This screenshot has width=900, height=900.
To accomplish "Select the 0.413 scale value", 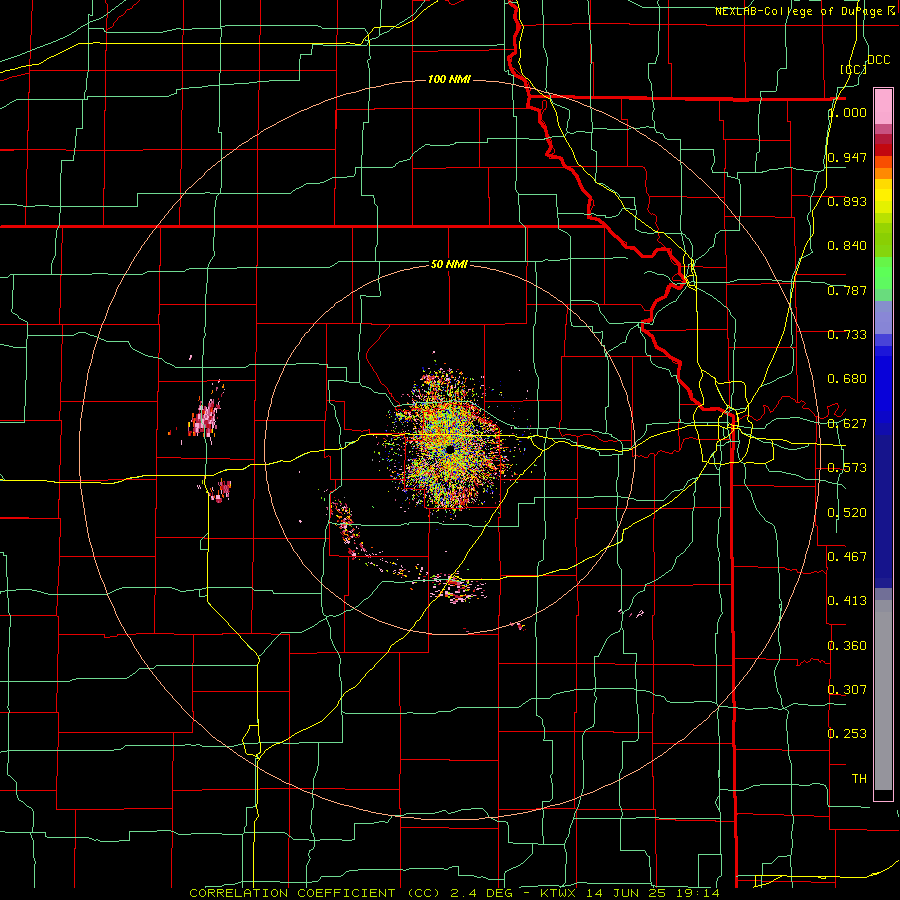I will [x=847, y=601].
